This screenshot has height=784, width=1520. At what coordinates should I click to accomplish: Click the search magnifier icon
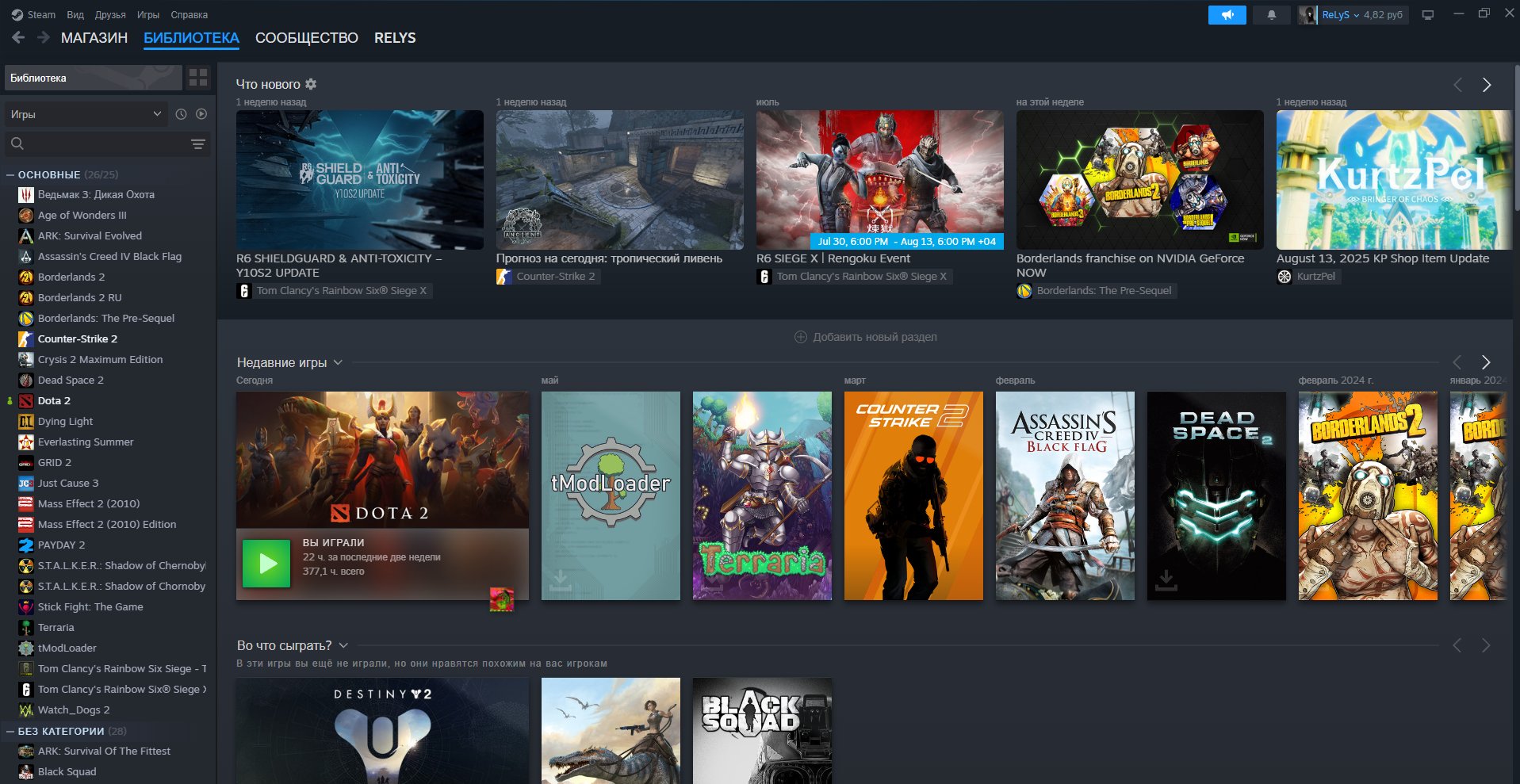[17, 143]
